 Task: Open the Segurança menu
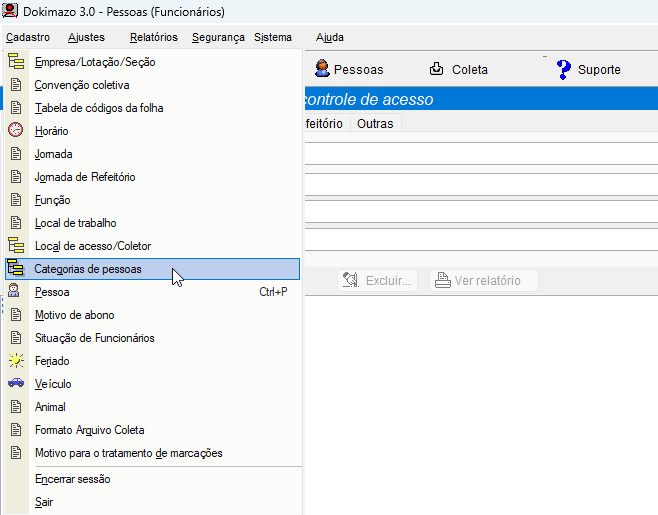(218, 37)
